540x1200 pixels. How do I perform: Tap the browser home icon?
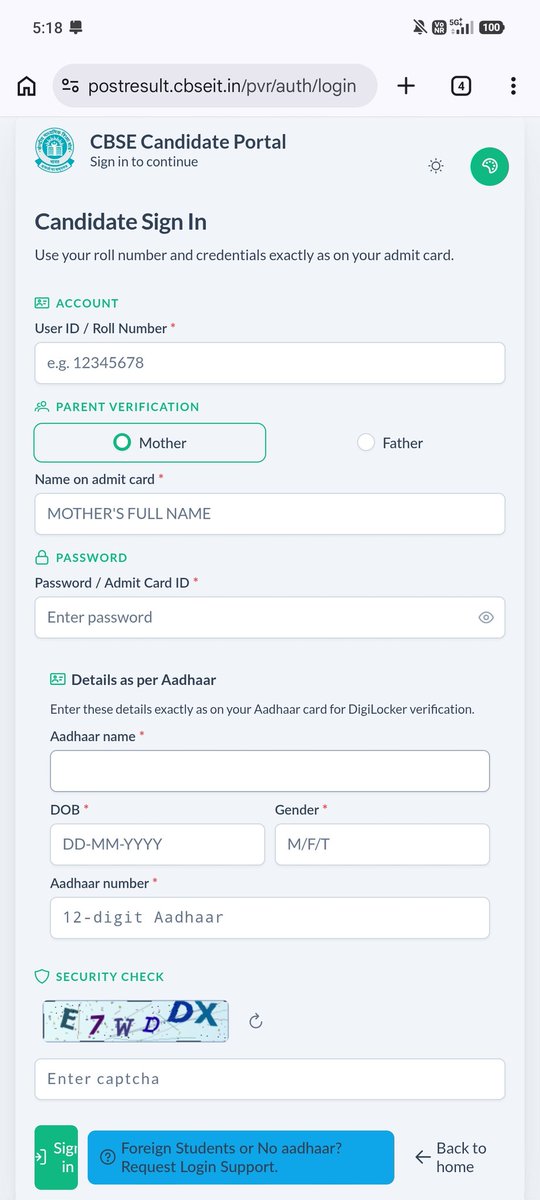point(27,86)
